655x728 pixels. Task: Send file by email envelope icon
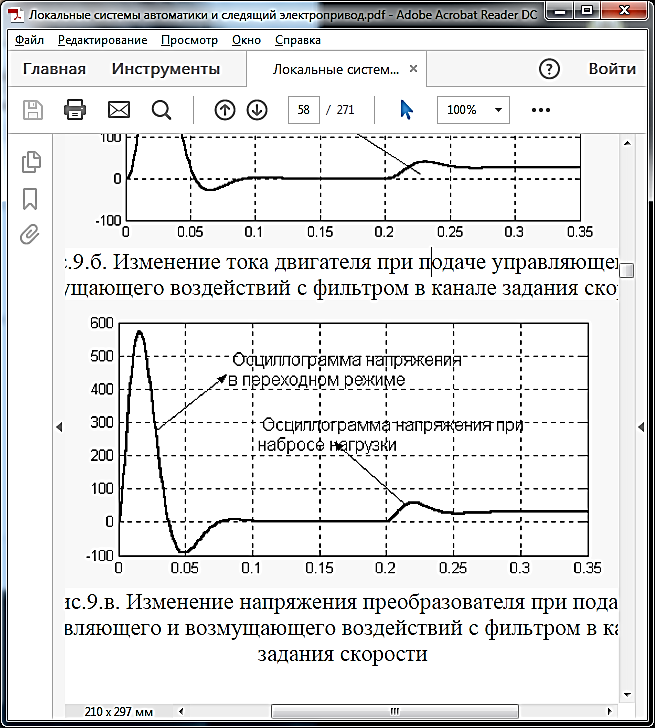pos(119,110)
